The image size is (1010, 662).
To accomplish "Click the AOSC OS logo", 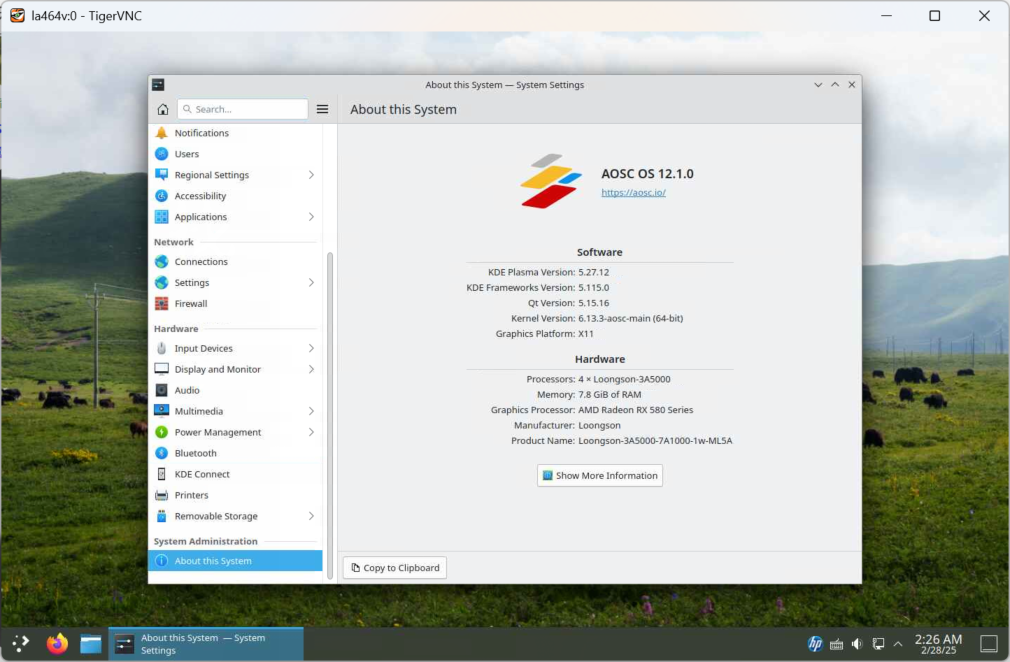I will click(551, 181).
